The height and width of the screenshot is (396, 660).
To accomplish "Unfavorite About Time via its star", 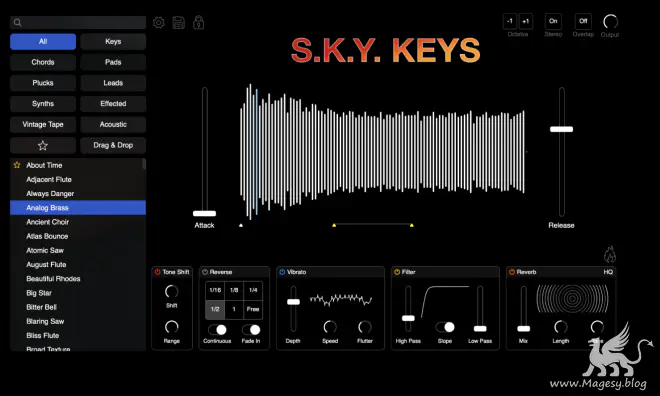I will pyautogui.click(x=17, y=165).
